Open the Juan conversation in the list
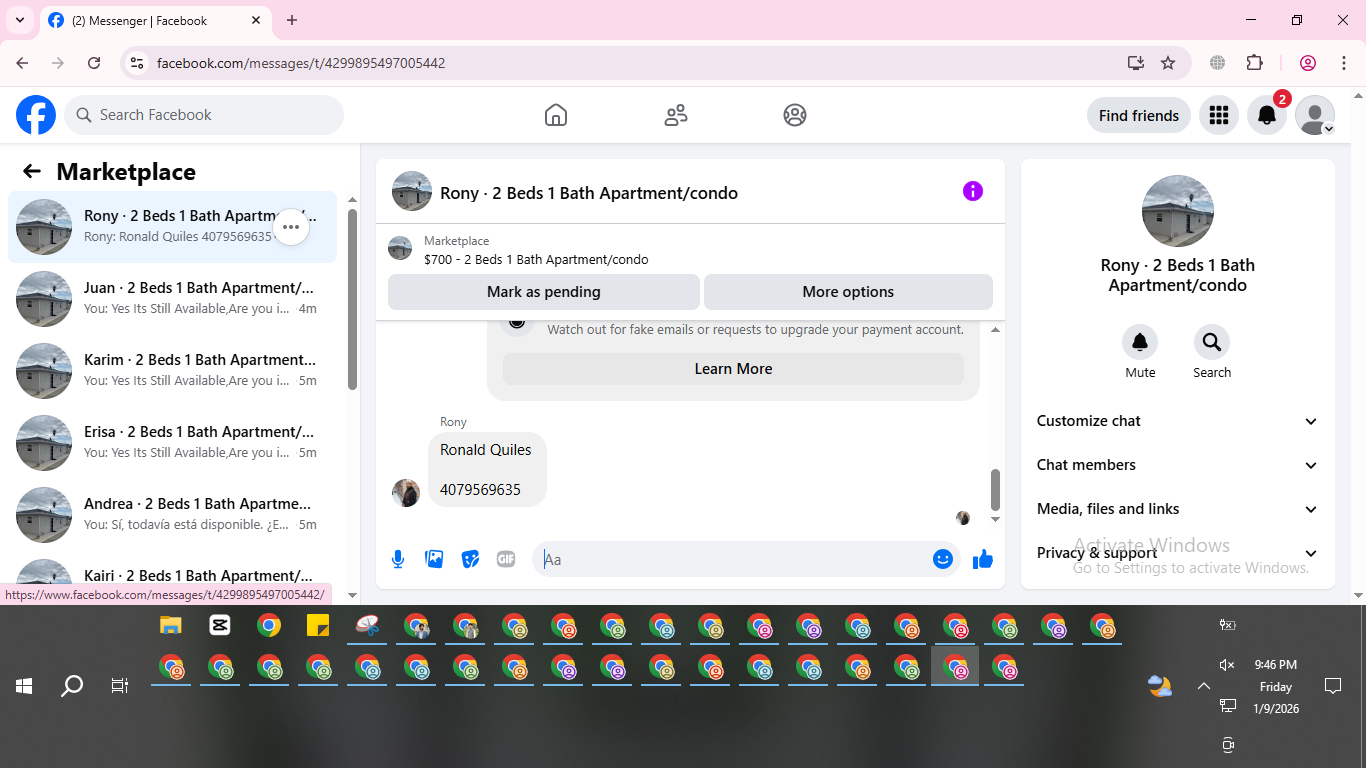 (172, 299)
